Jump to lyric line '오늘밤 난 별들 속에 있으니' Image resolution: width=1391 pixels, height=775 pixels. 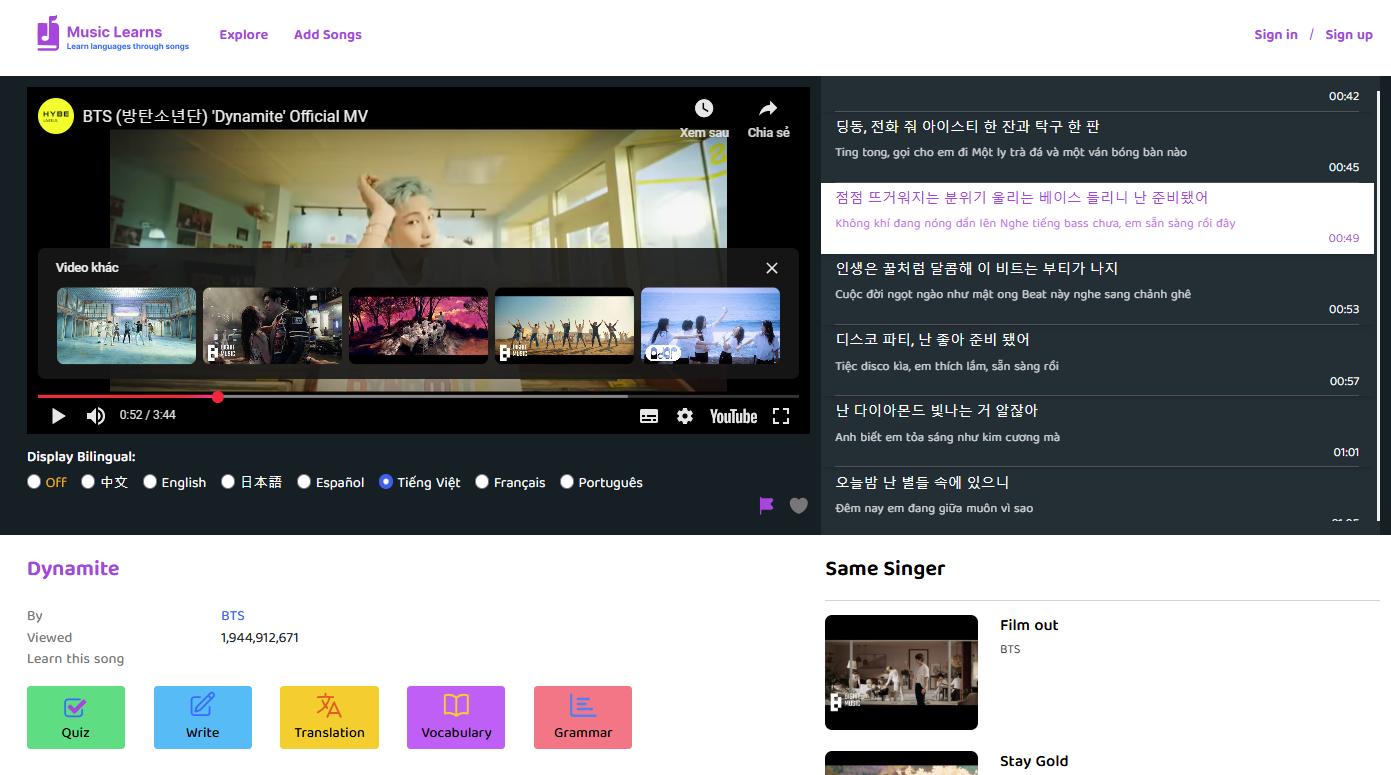pyautogui.click(x=1097, y=495)
